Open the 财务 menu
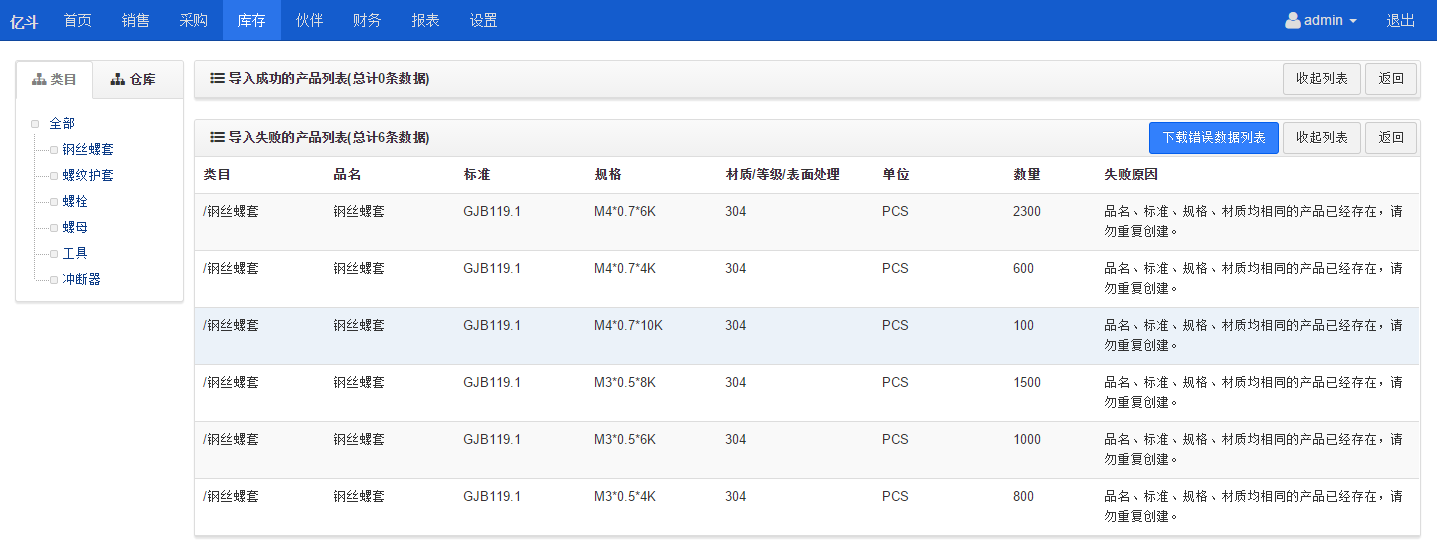The image size is (1437, 555). 368,20
